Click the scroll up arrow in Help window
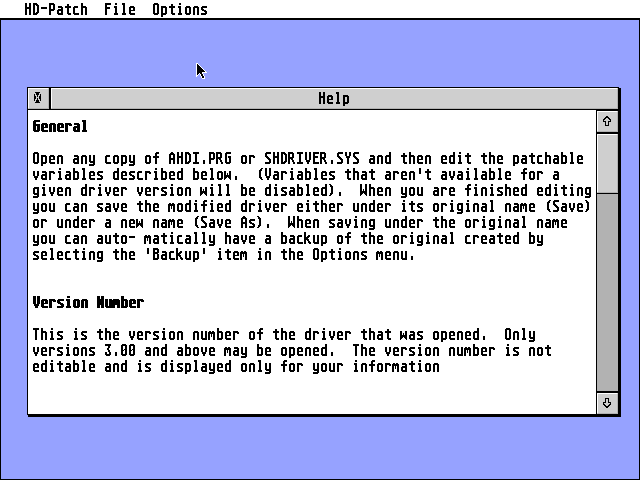This screenshot has height=480, width=640. pyautogui.click(x=607, y=122)
